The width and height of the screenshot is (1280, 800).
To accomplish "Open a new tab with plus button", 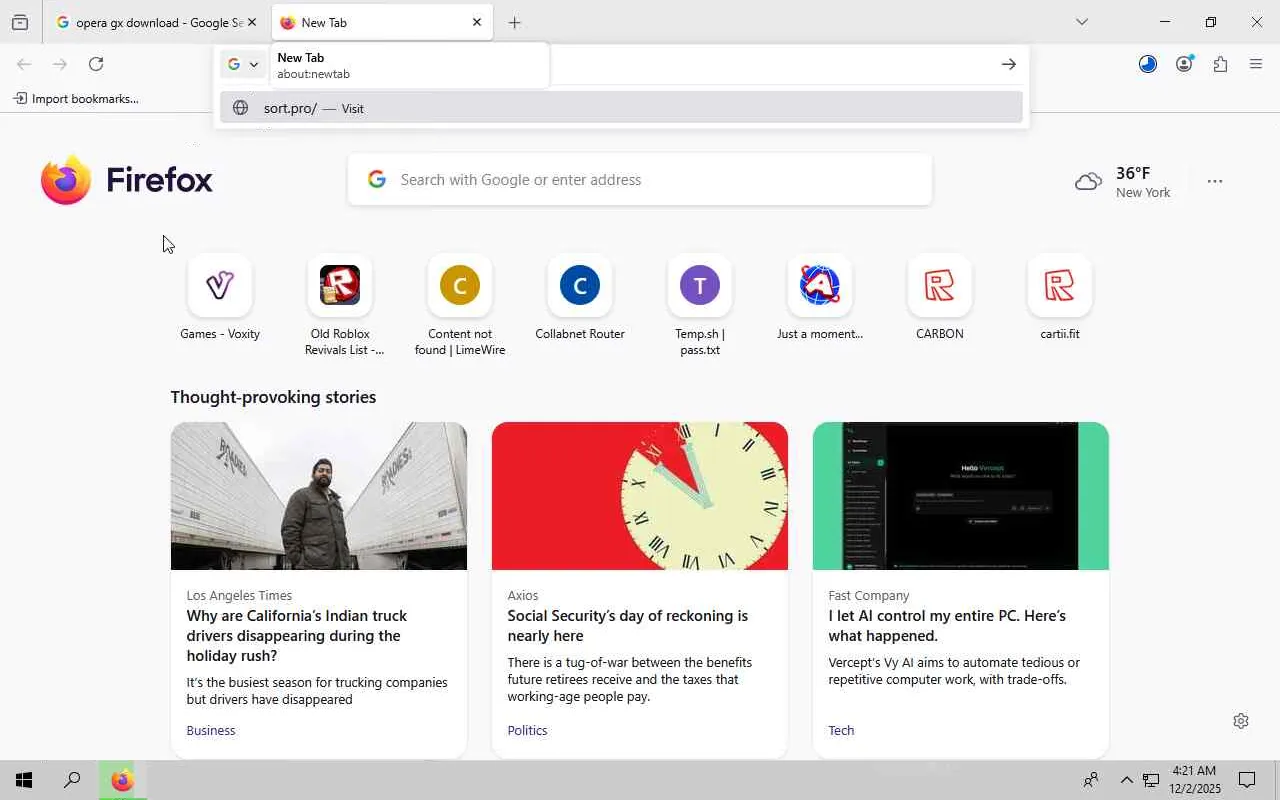I will [x=515, y=22].
